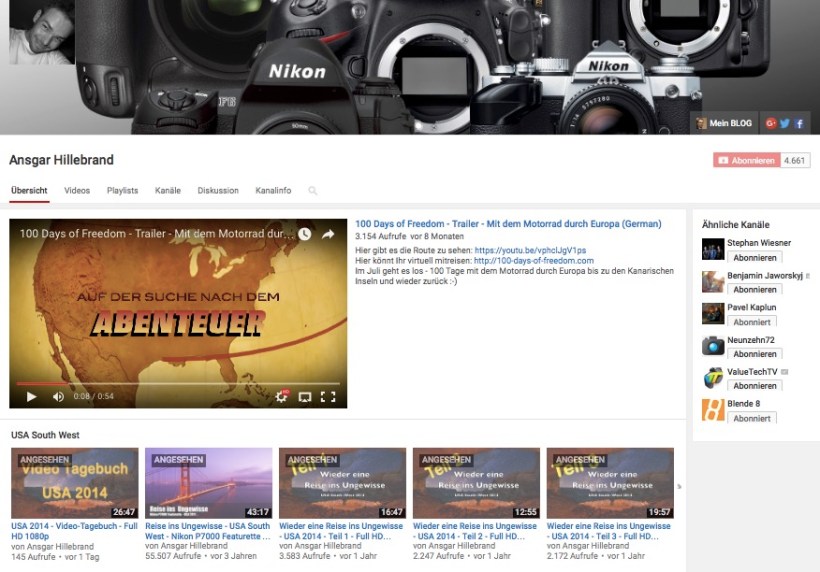Switch video to theater mode

(x=305, y=397)
